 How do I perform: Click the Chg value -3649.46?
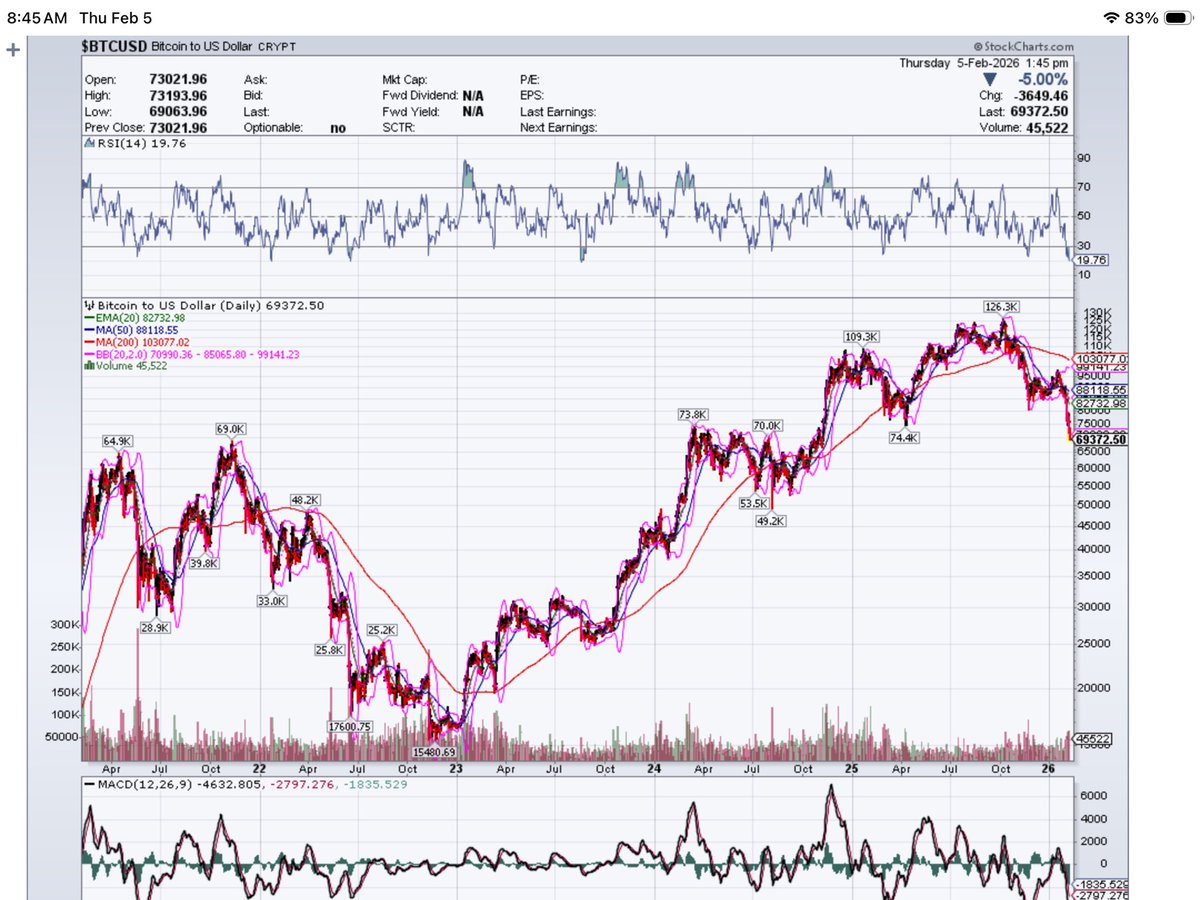click(1042, 96)
